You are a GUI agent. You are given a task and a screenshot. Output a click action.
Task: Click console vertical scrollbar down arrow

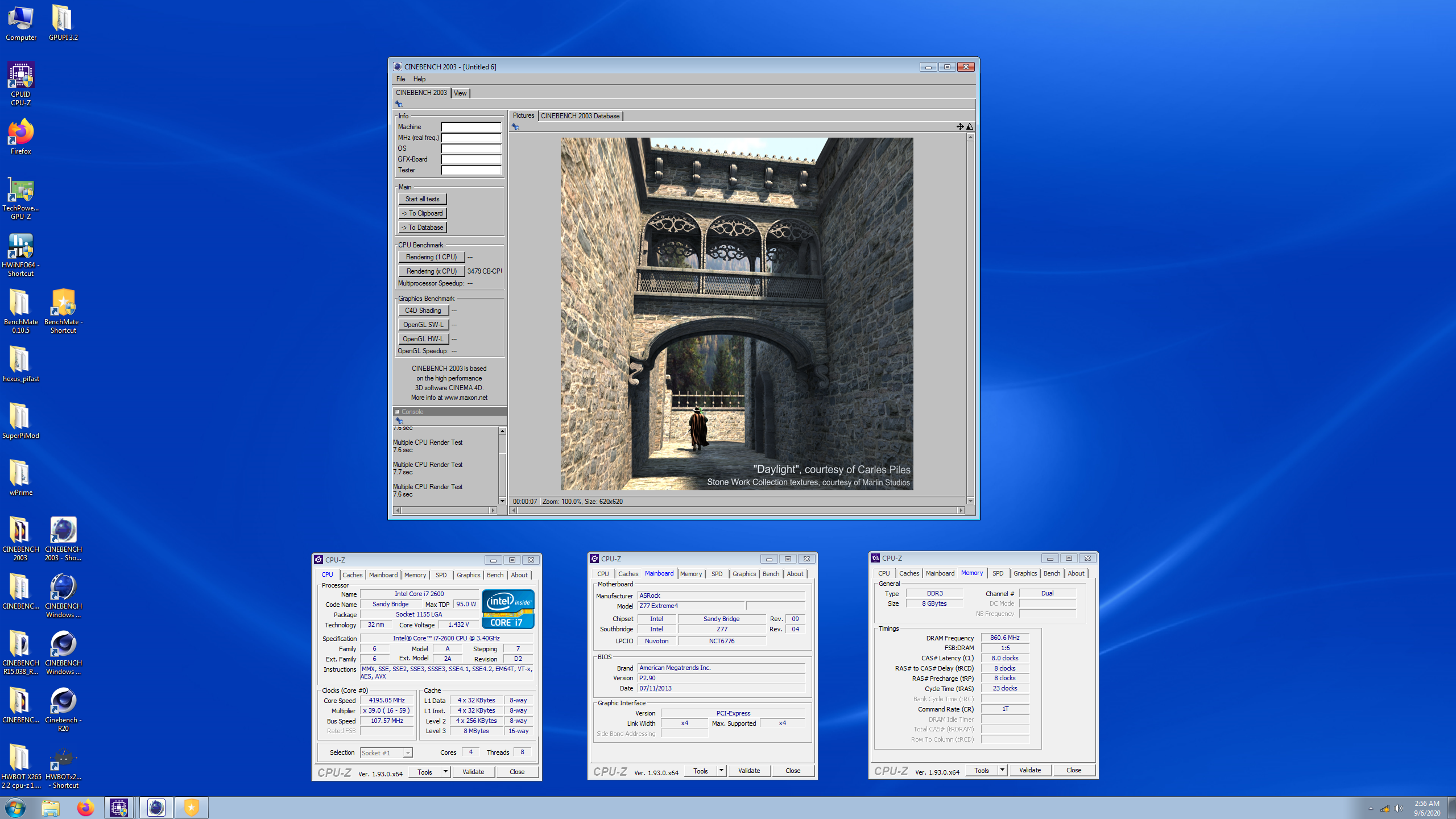[502, 500]
